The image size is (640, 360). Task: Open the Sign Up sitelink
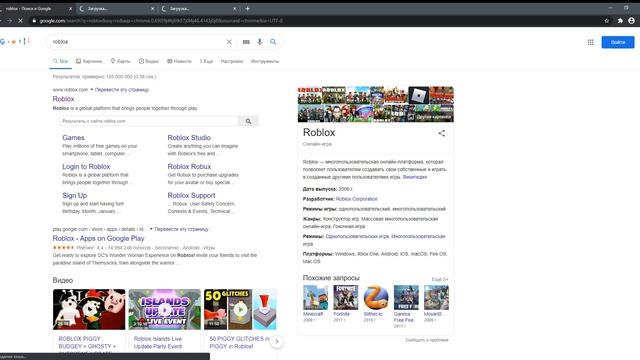(x=74, y=196)
